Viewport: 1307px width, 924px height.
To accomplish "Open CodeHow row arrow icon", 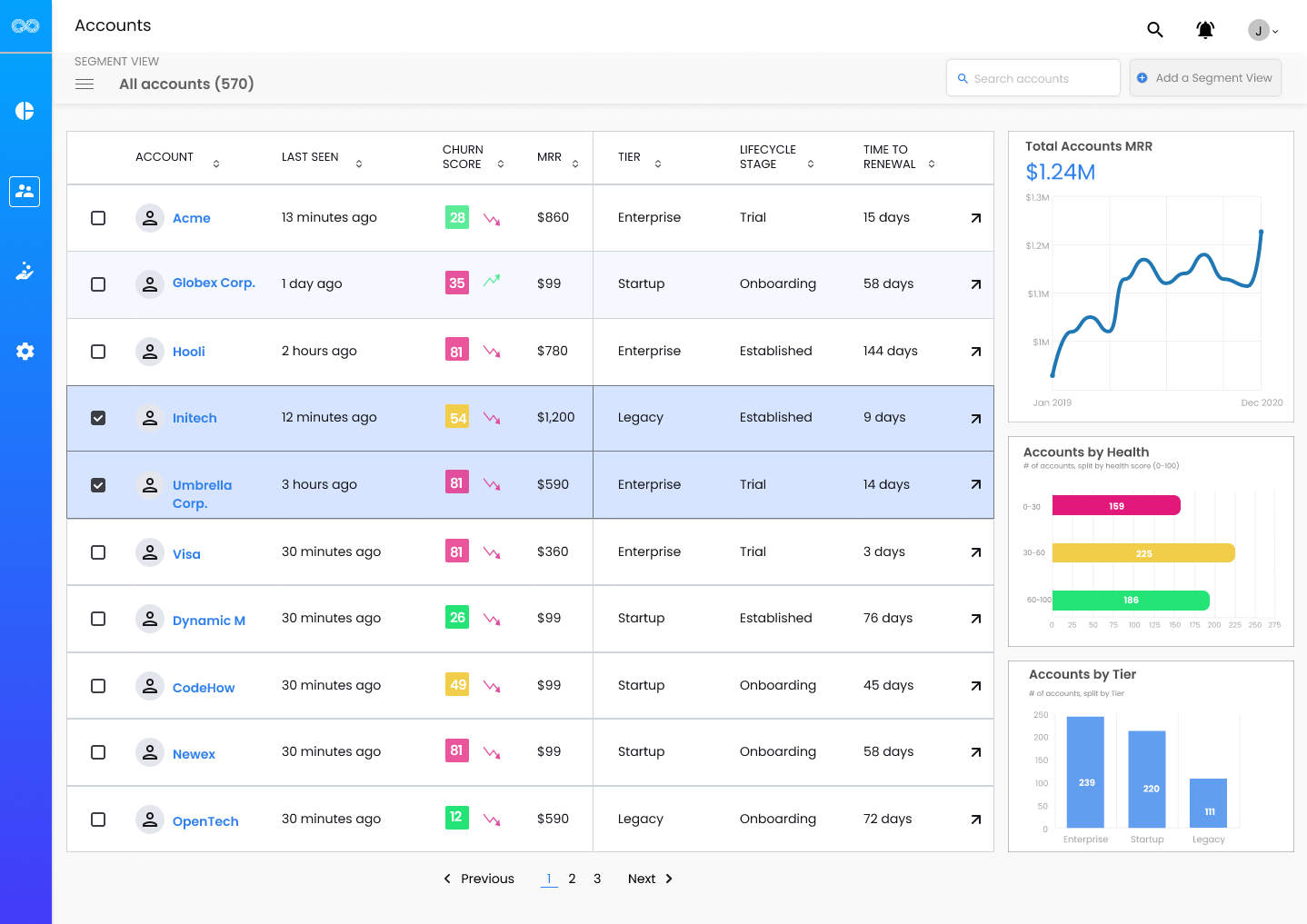I will click(x=975, y=686).
